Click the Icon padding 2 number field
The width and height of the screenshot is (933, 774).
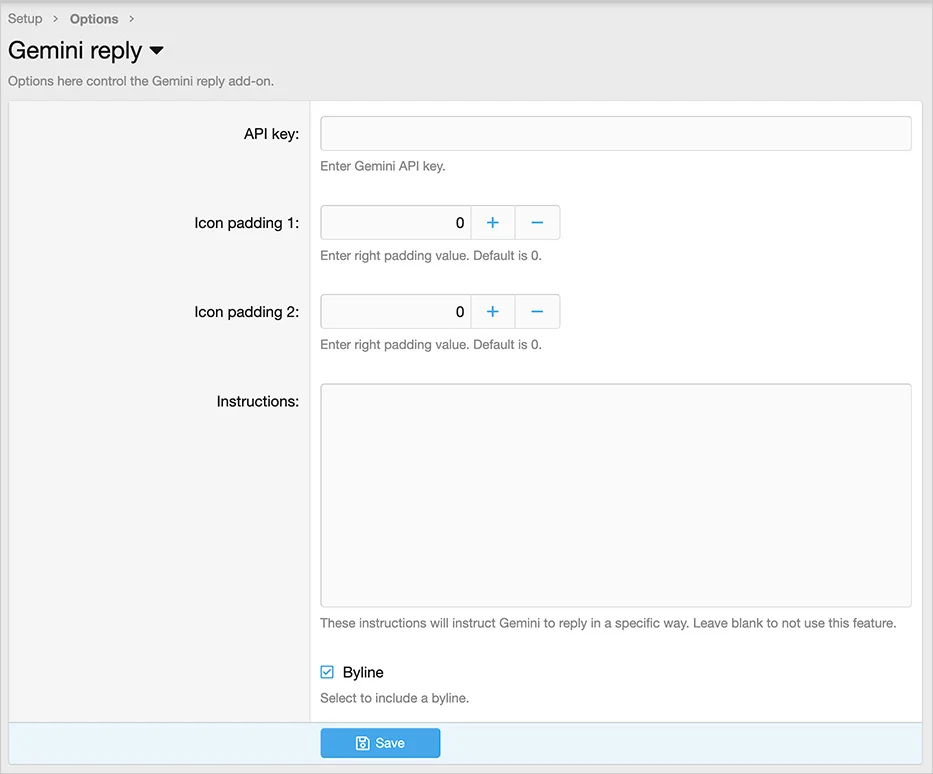tap(395, 312)
